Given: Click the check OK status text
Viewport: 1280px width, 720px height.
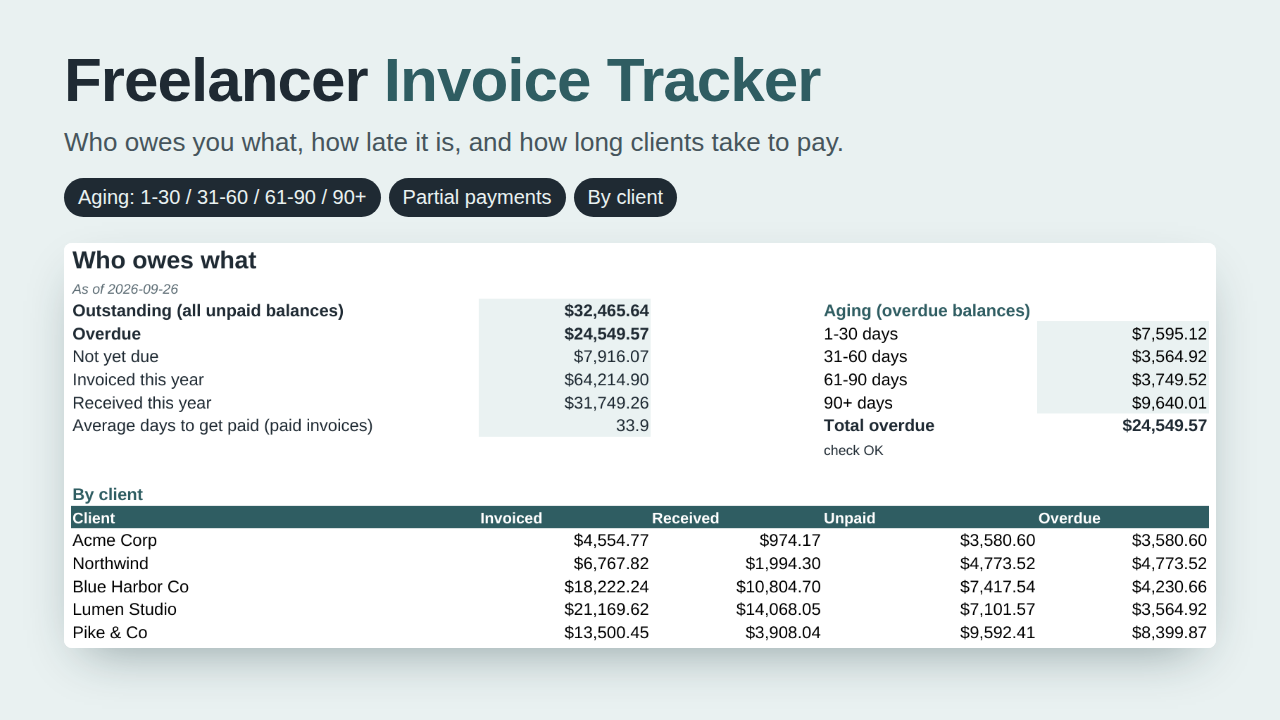Looking at the screenshot, I should 854,451.
